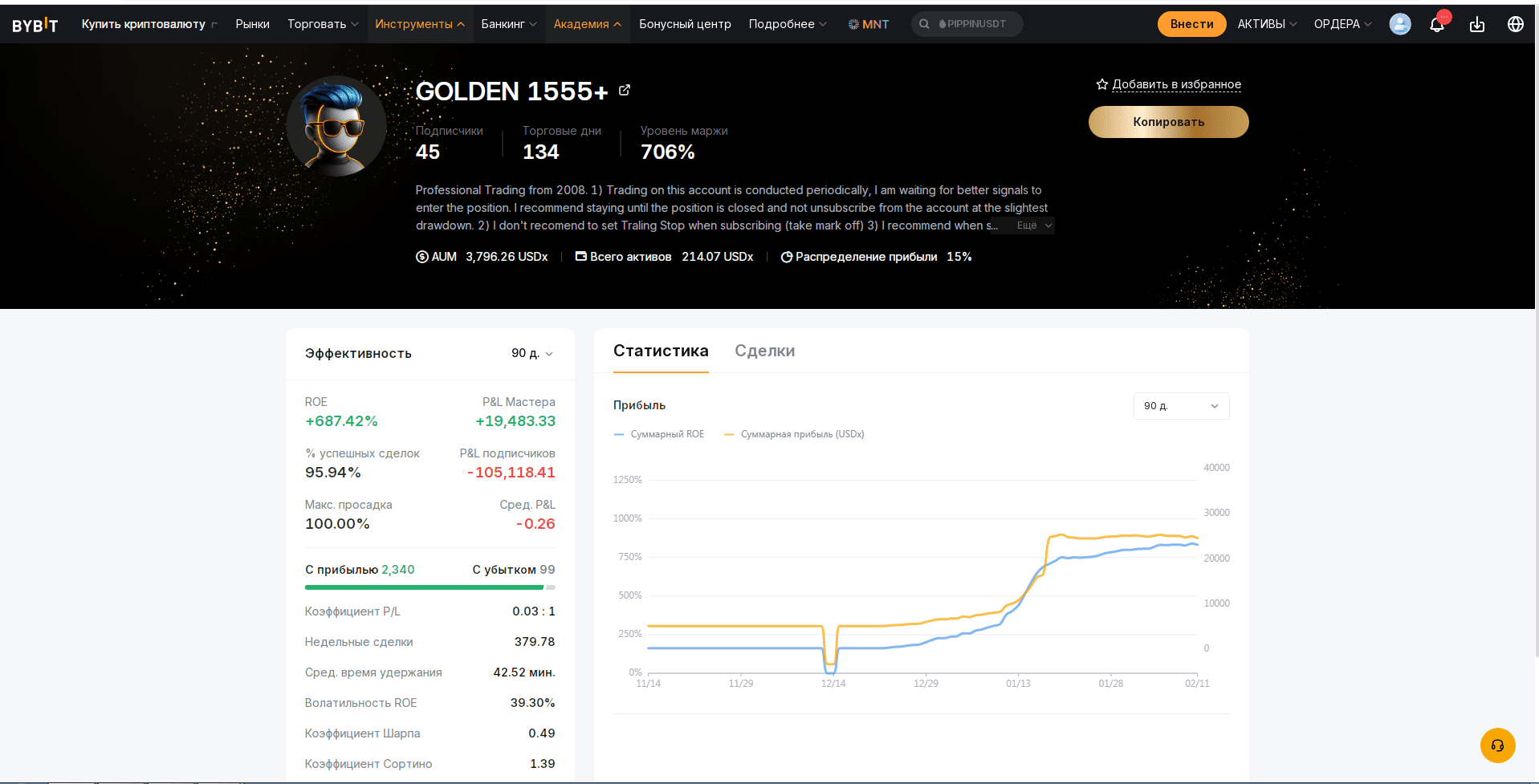1539x784 pixels.
Task: Open the user profile avatar icon
Action: click(x=1400, y=24)
